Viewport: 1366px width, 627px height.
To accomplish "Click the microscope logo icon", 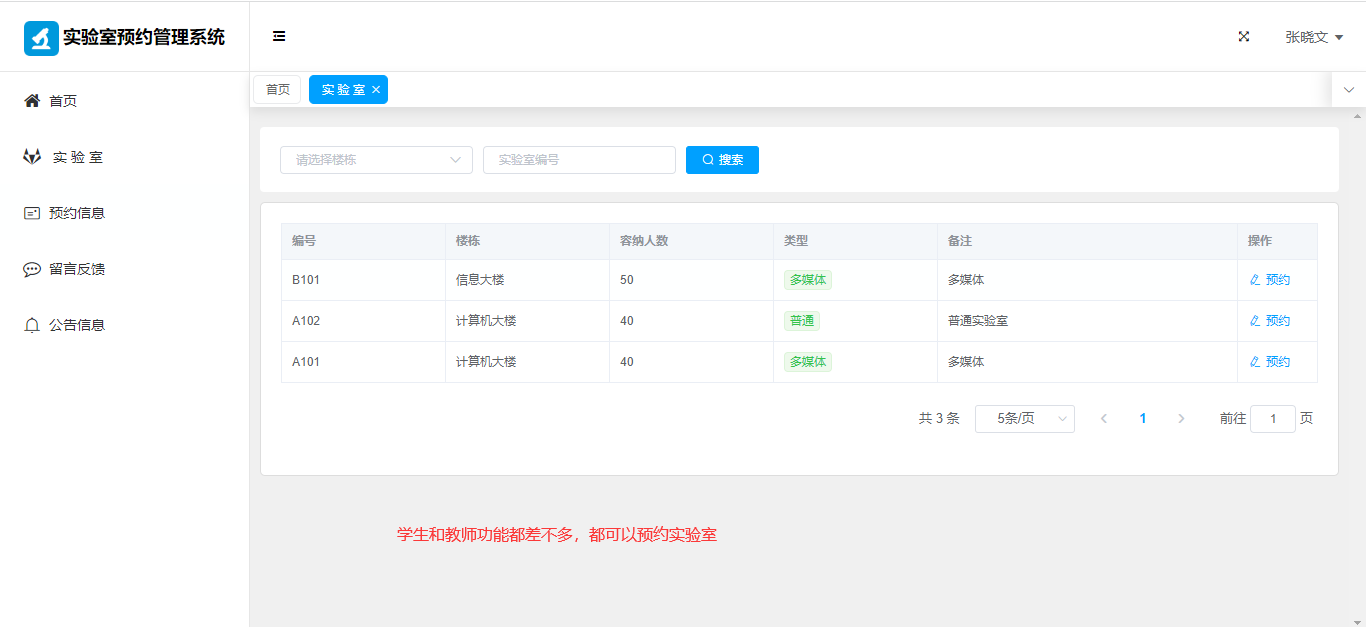I will pos(41,38).
